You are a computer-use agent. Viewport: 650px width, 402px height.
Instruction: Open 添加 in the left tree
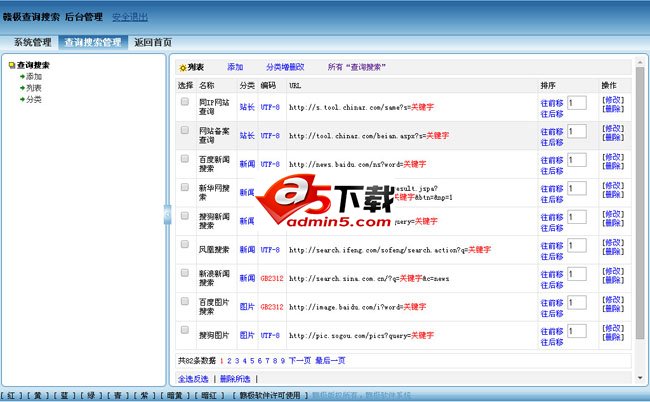(34, 77)
